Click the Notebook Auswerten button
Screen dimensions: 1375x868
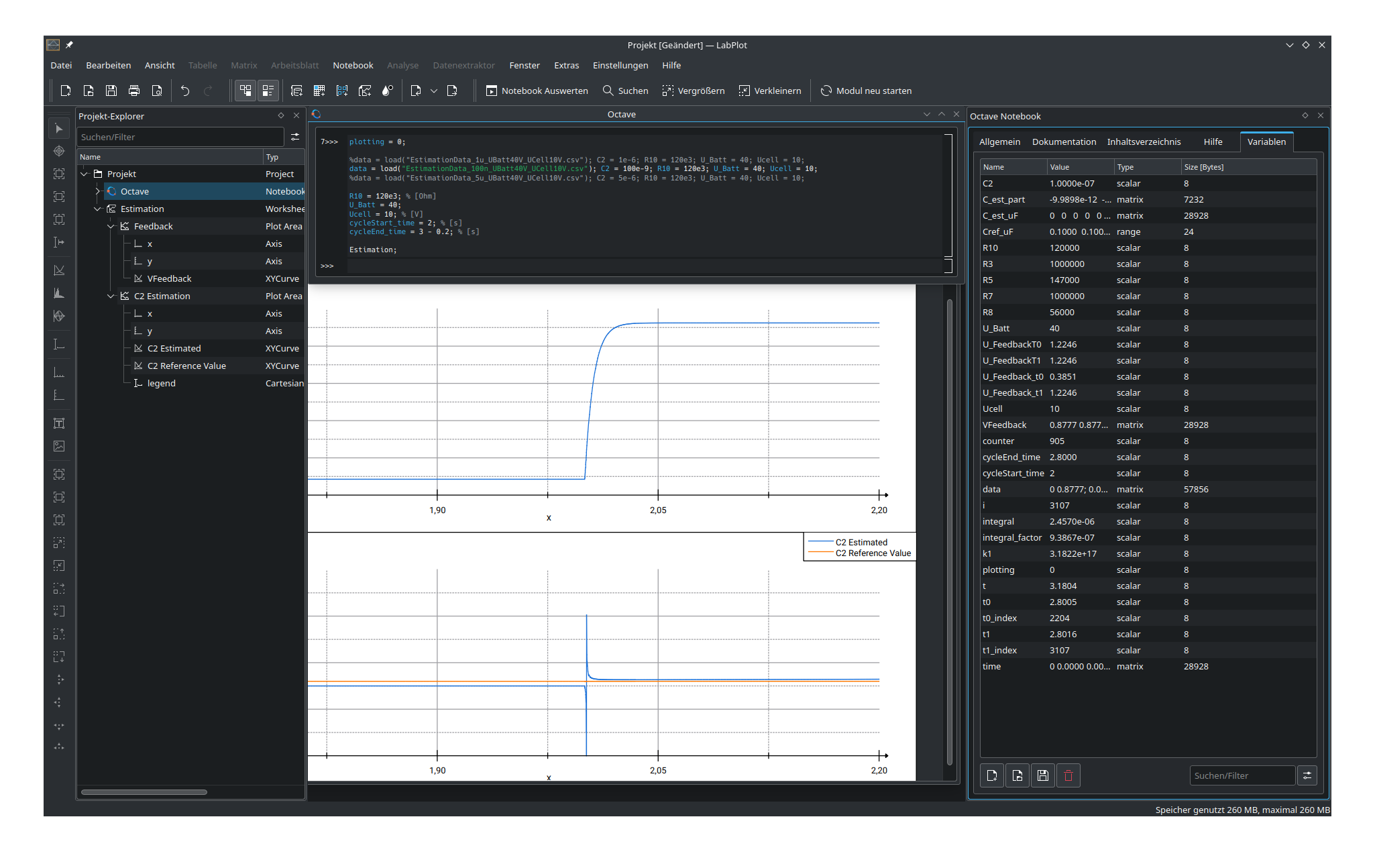tap(537, 91)
